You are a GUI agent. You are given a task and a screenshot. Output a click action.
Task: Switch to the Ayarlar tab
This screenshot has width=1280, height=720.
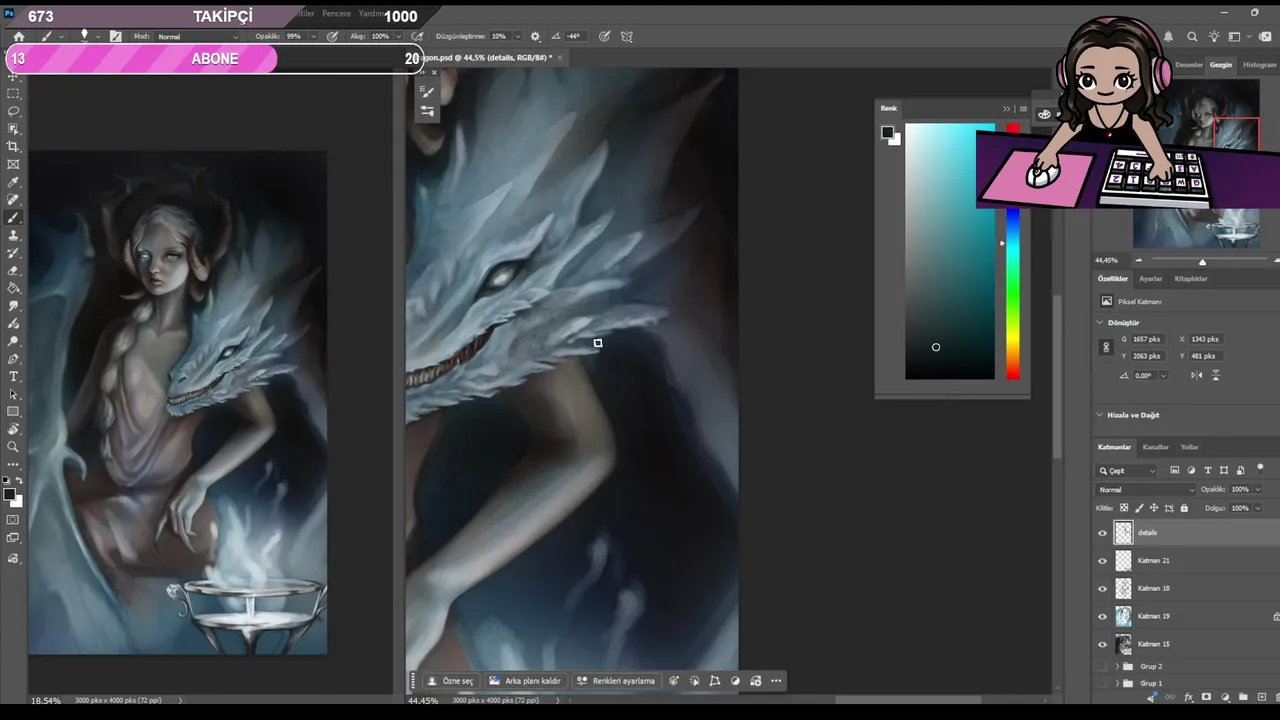(1151, 279)
